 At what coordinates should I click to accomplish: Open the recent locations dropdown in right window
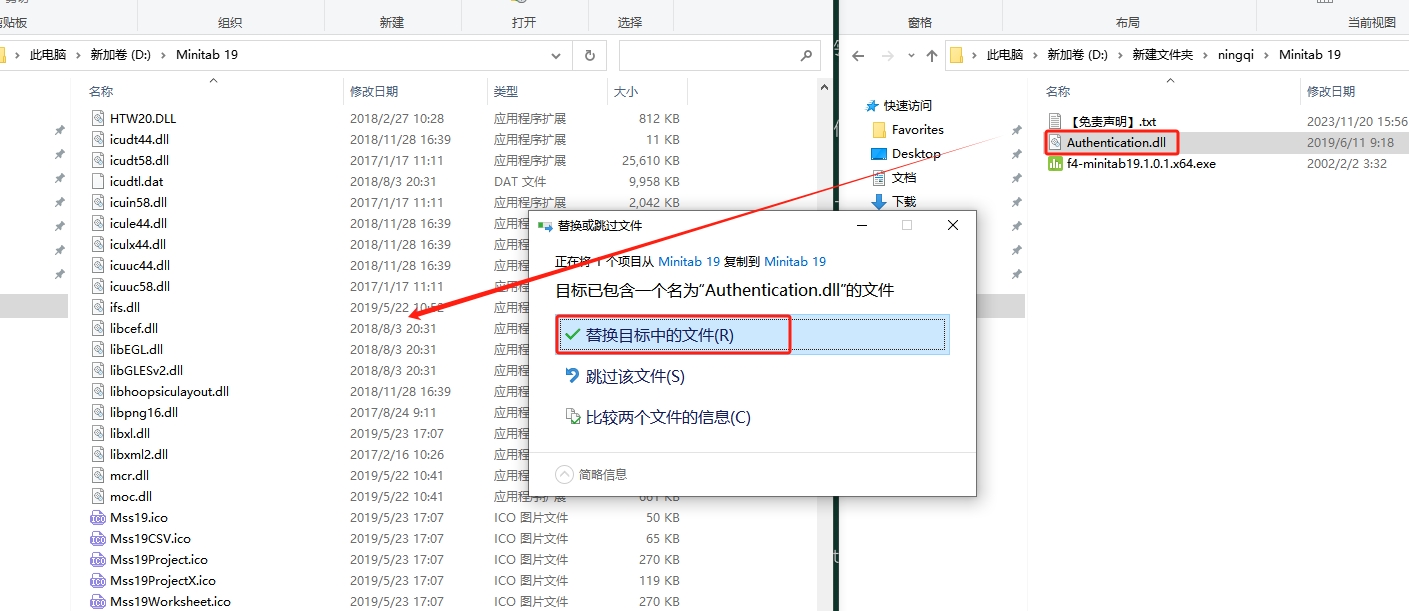(x=910, y=55)
